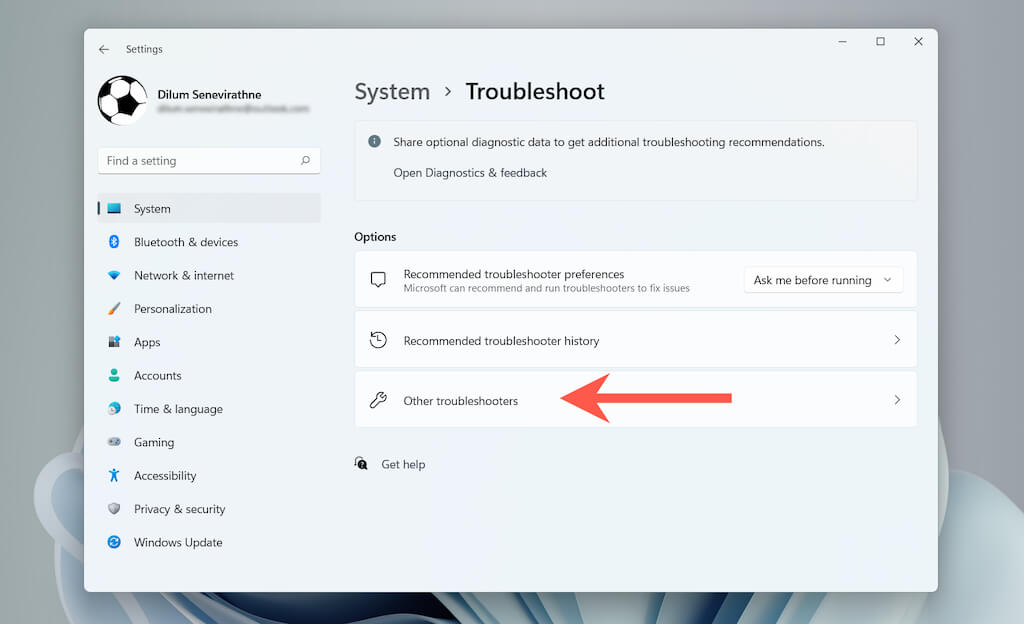Viewport: 1024px width, 624px height.
Task: Go back using the back arrow
Action: 104,49
